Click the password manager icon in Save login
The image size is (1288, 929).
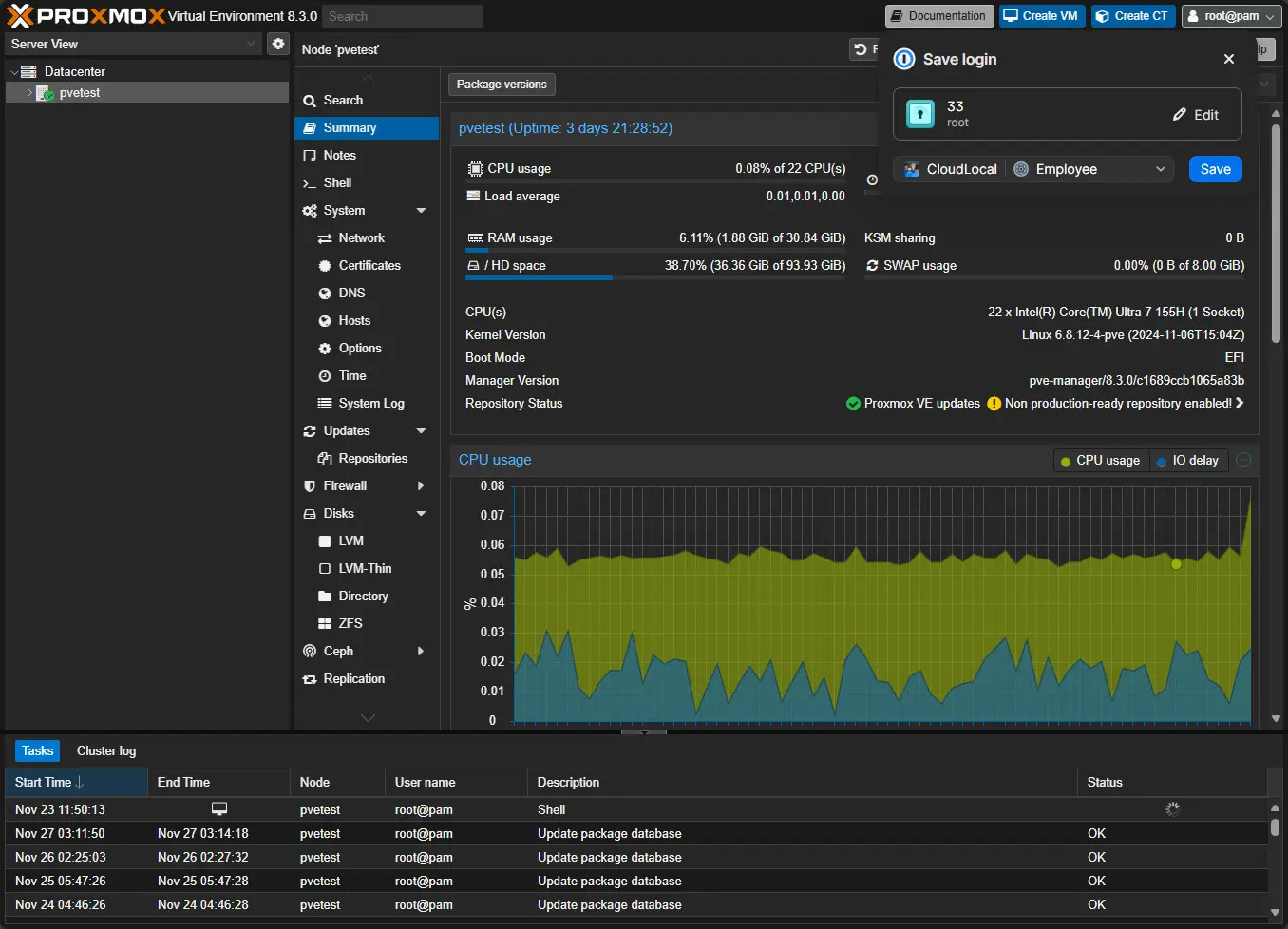tap(903, 59)
